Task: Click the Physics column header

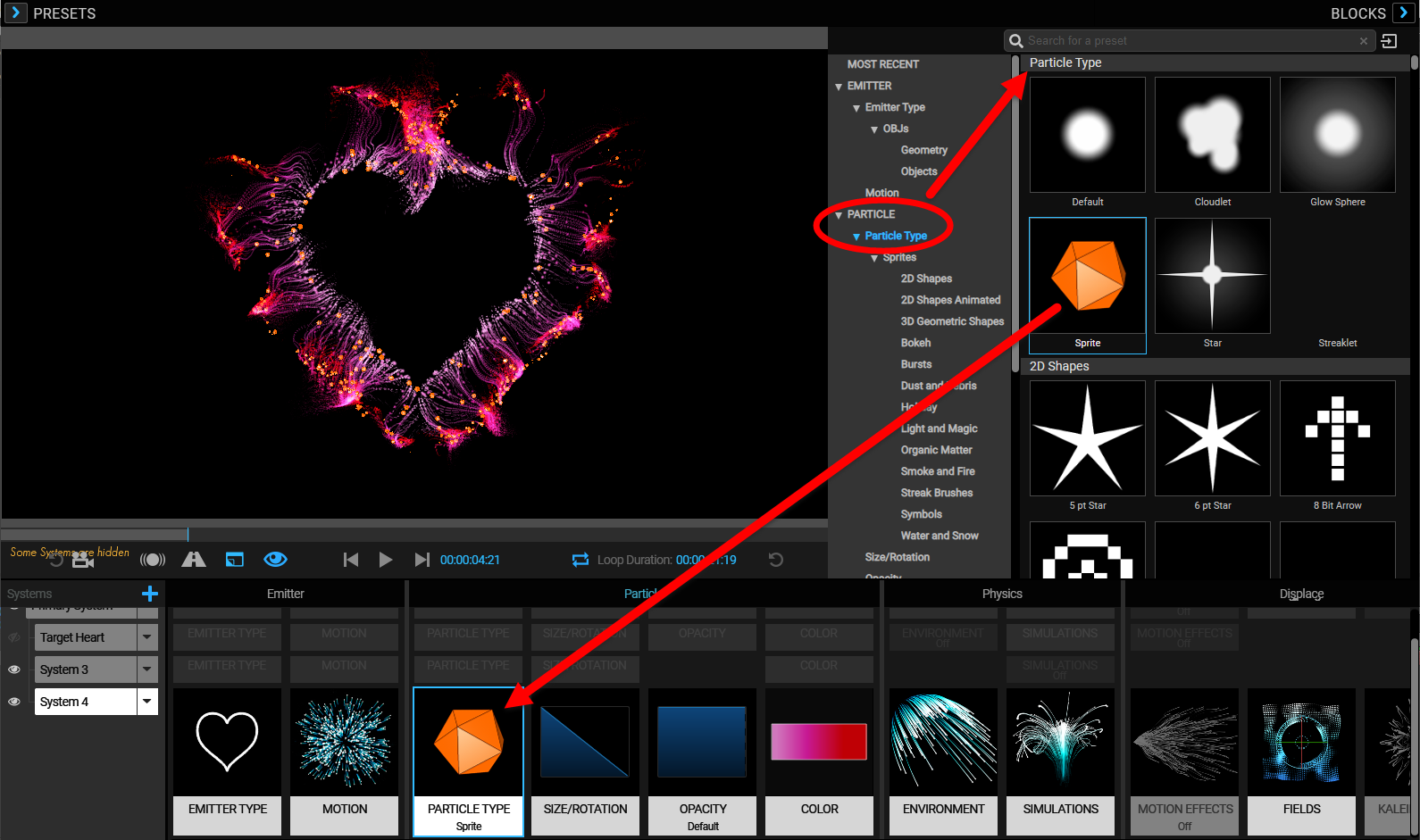Action: [x=1002, y=594]
